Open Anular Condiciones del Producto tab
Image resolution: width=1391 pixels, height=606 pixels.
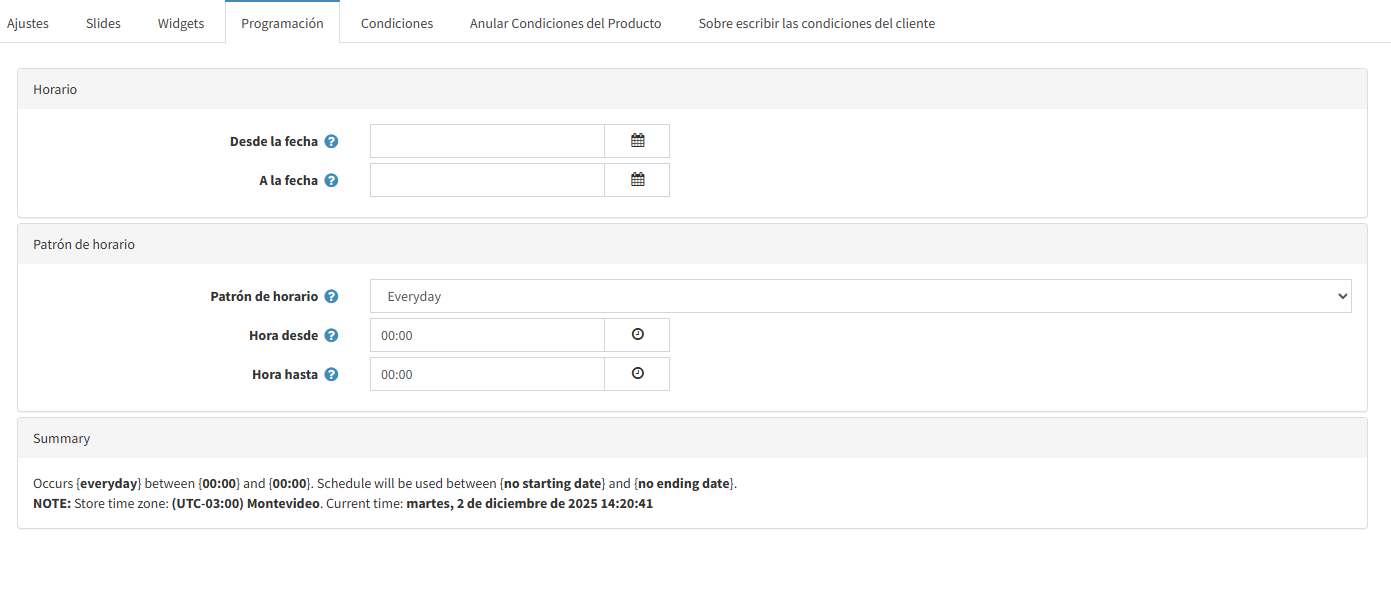565,23
